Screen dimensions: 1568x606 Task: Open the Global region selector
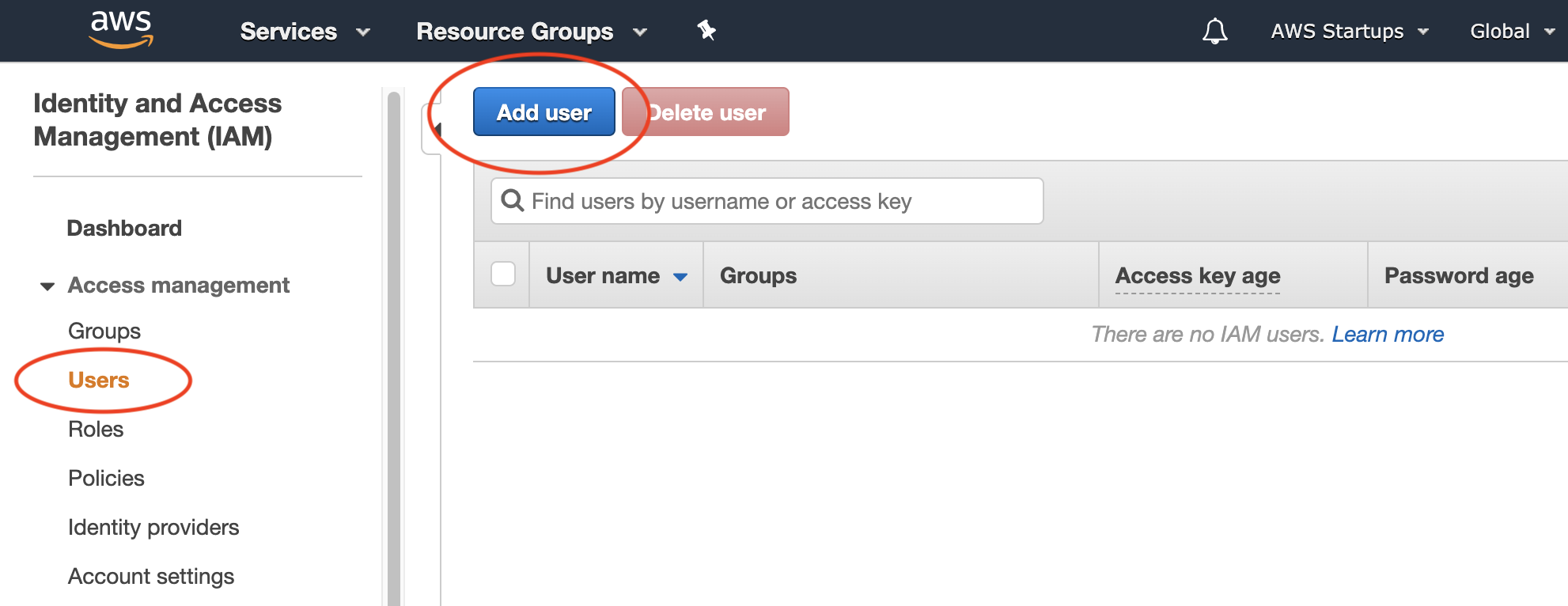pos(1512,32)
